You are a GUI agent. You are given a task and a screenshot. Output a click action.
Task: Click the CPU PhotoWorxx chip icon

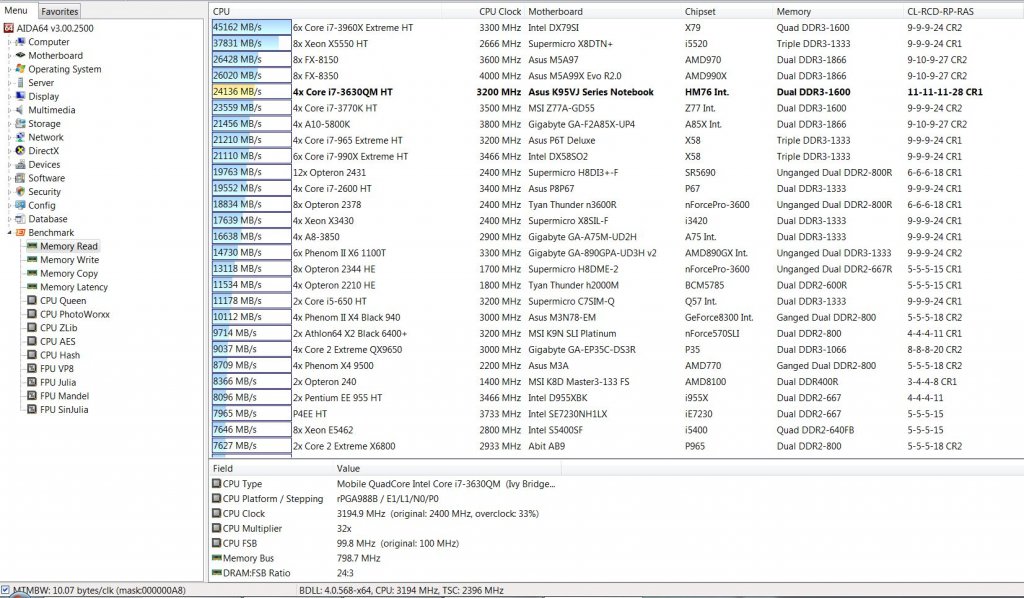(31, 315)
